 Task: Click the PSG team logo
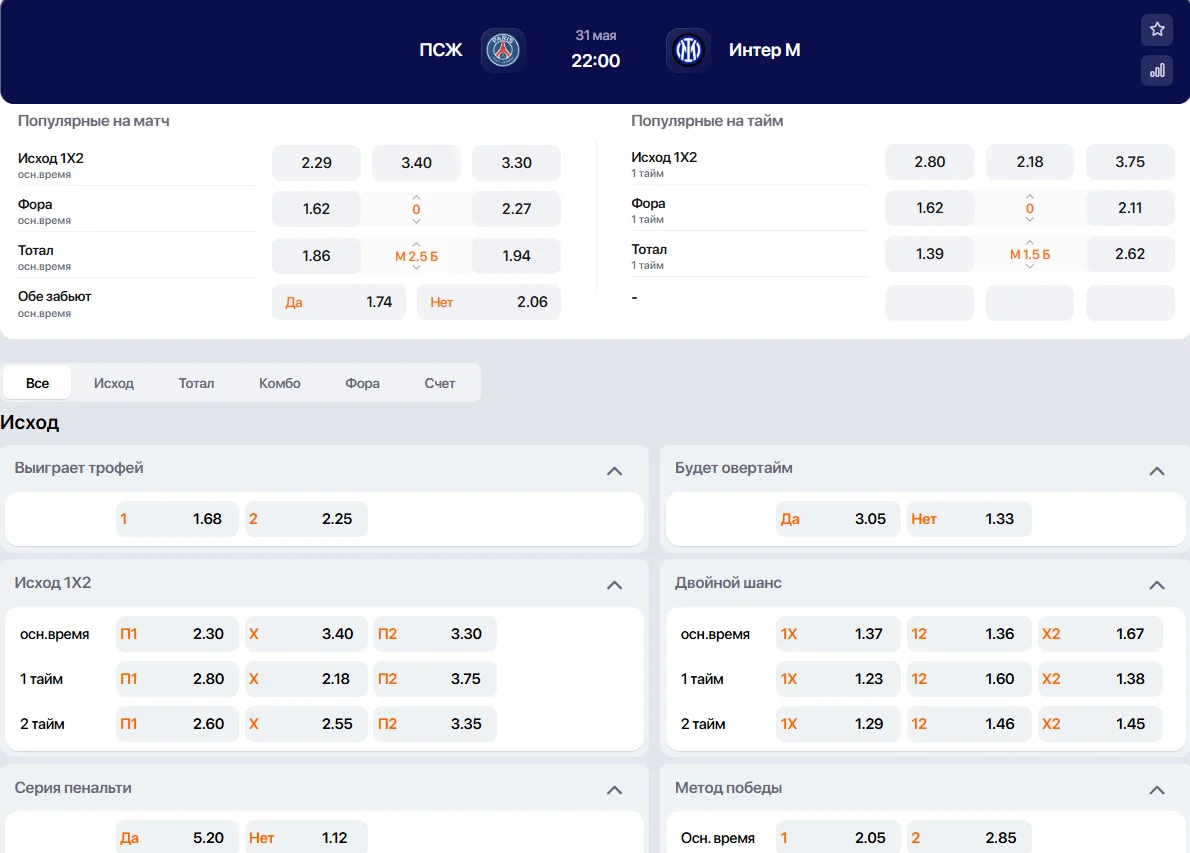tap(503, 50)
